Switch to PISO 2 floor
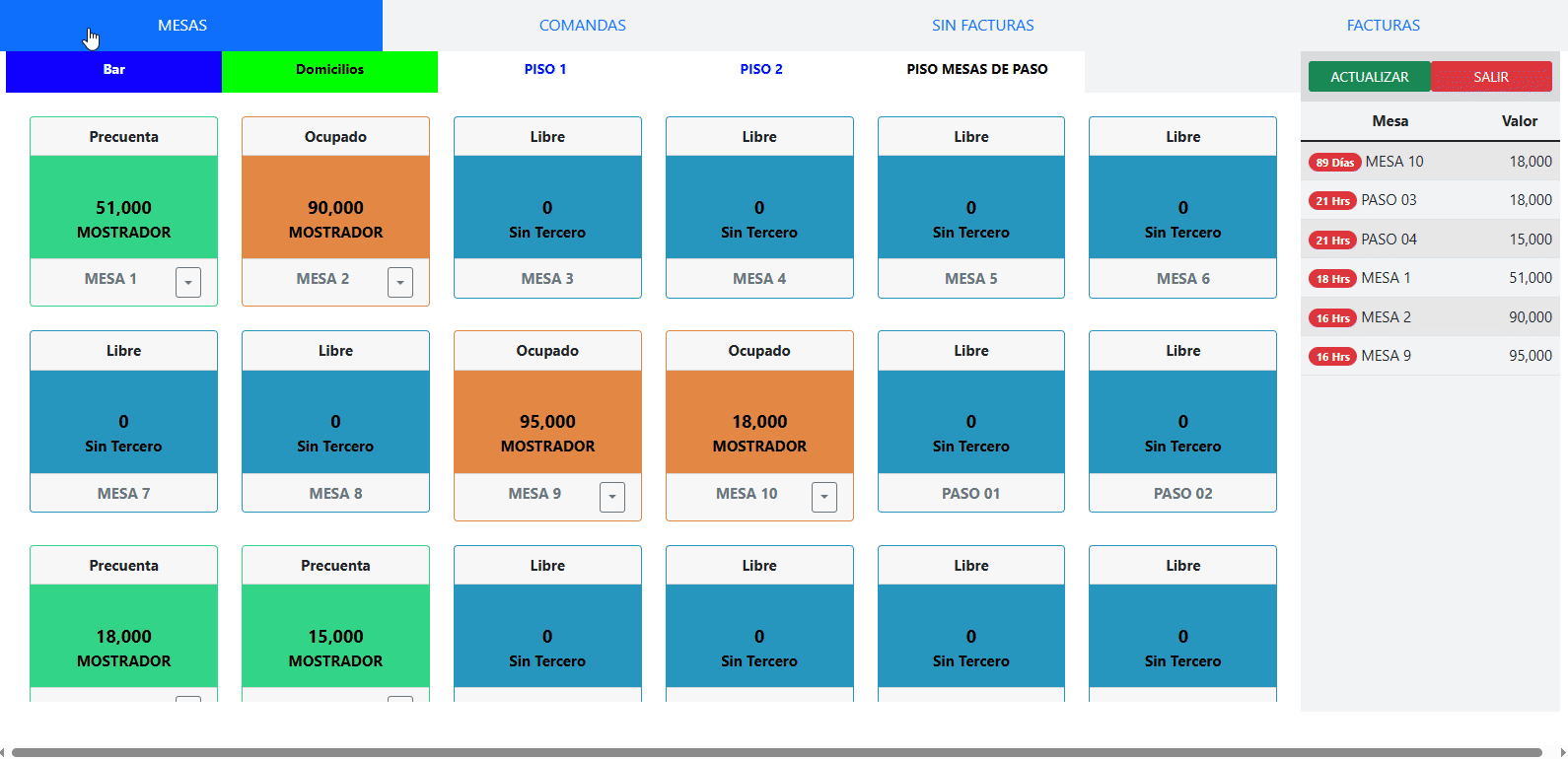 pyautogui.click(x=760, y=70)
